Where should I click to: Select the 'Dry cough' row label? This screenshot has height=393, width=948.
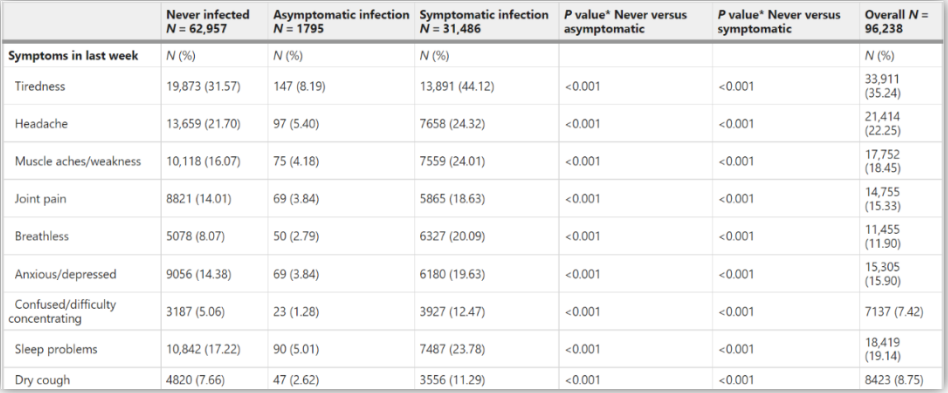(x=42, y=380)
